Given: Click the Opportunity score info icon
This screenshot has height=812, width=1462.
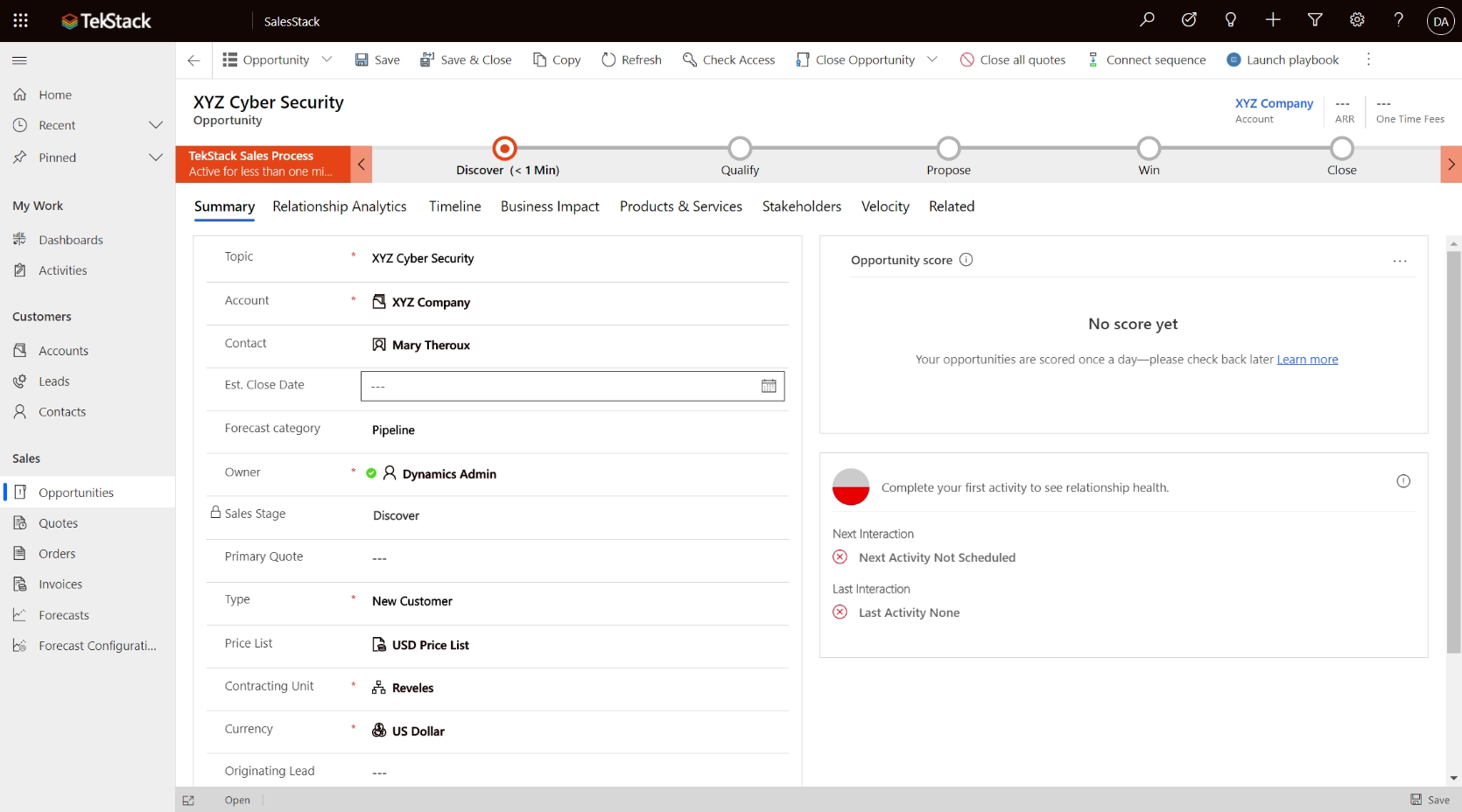Looking at the screenshot, I should pos(966,260).
